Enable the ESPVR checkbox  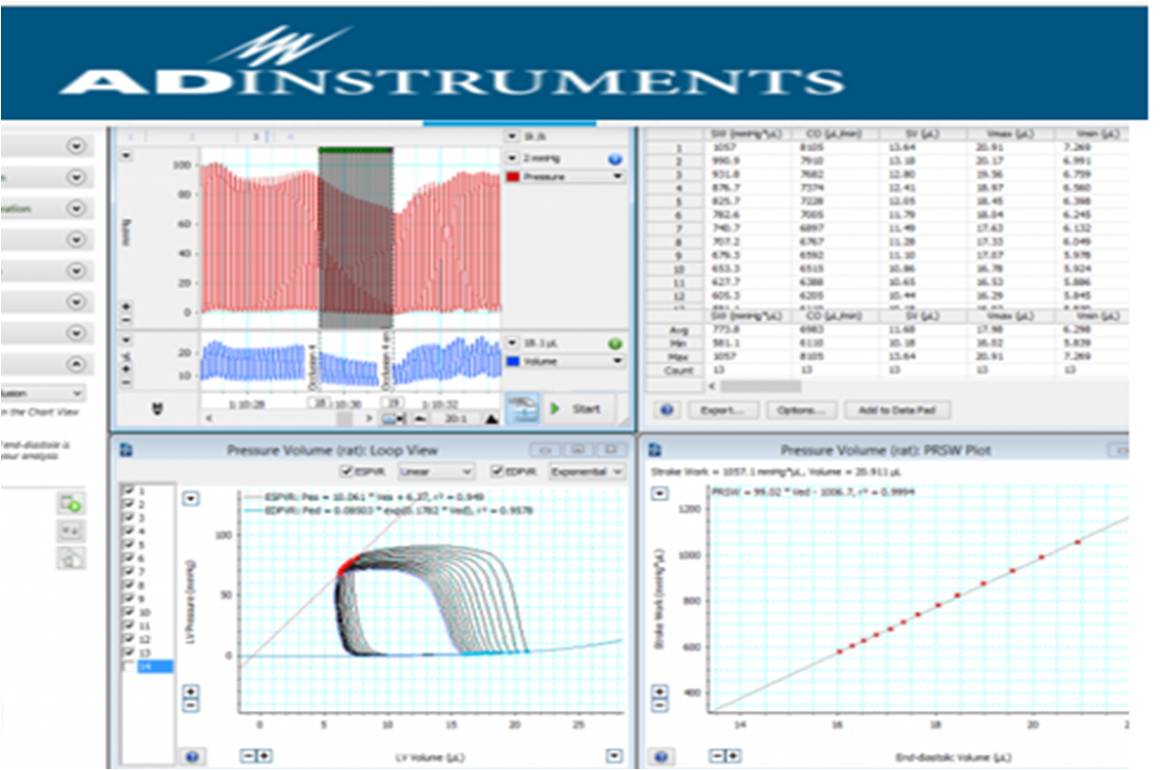click(x=346, y=469)
